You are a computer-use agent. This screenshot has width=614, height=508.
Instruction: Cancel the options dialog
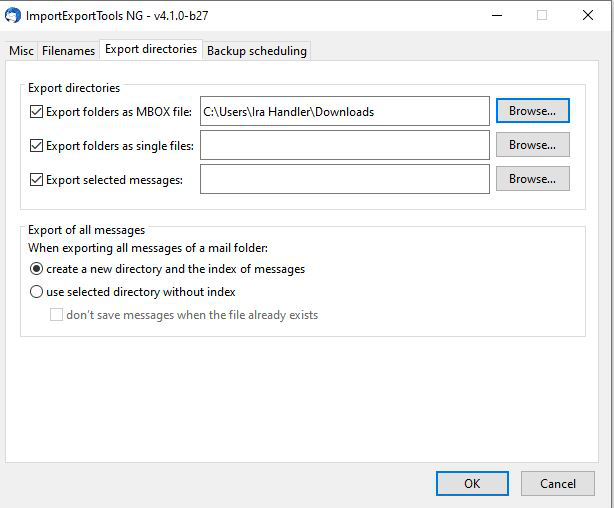point(558,484)
